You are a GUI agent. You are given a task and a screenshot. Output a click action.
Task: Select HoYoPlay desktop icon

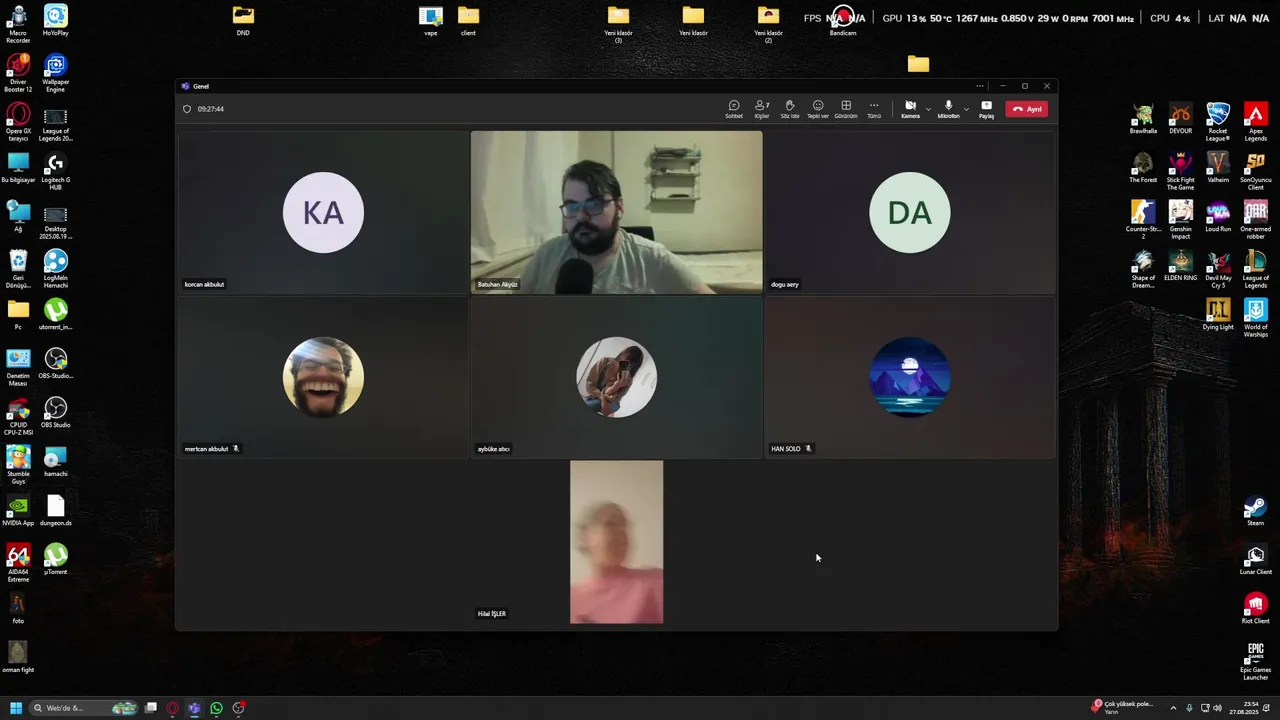point(55,20)
